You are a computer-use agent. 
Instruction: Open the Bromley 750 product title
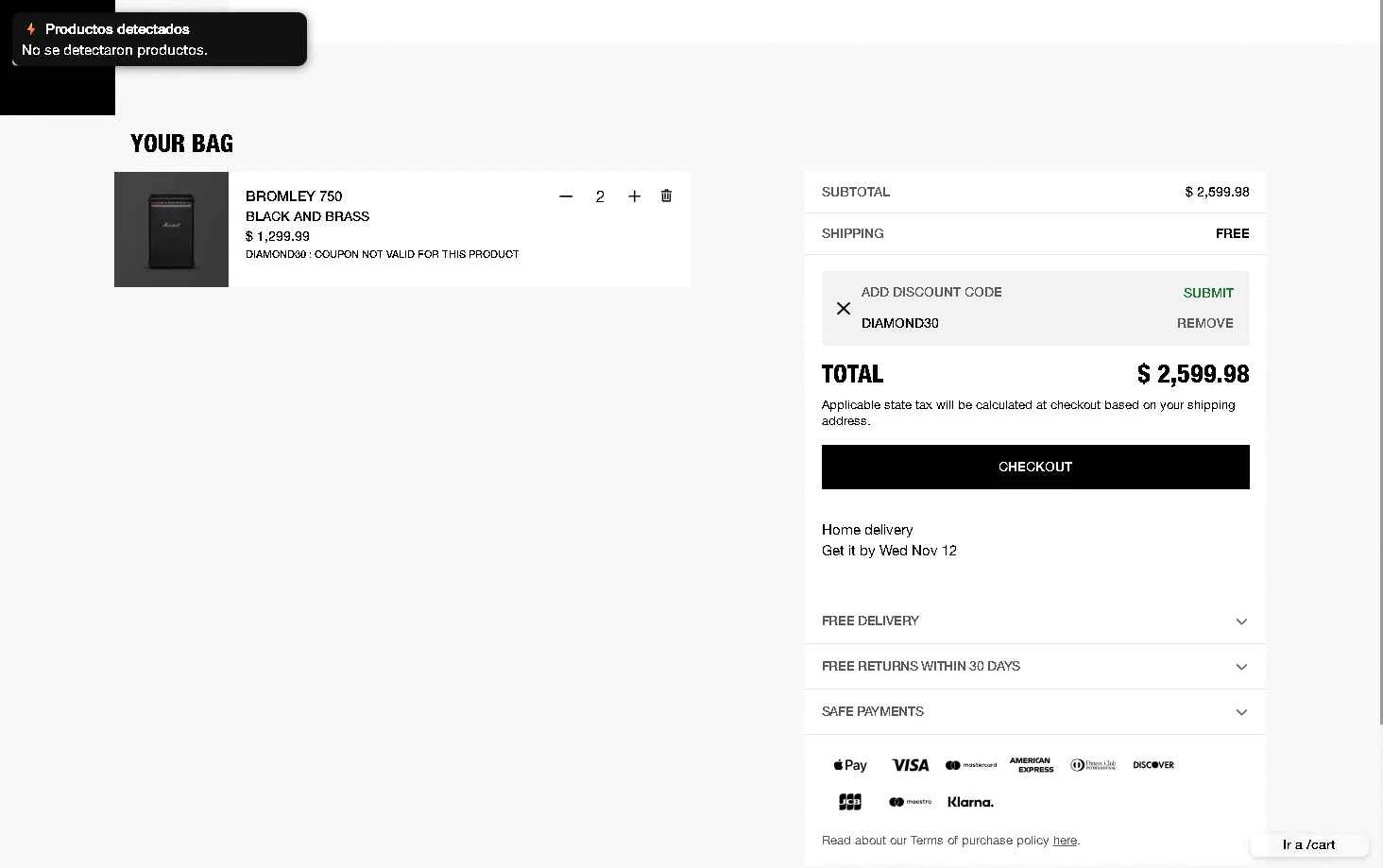[x=294, y=196]
